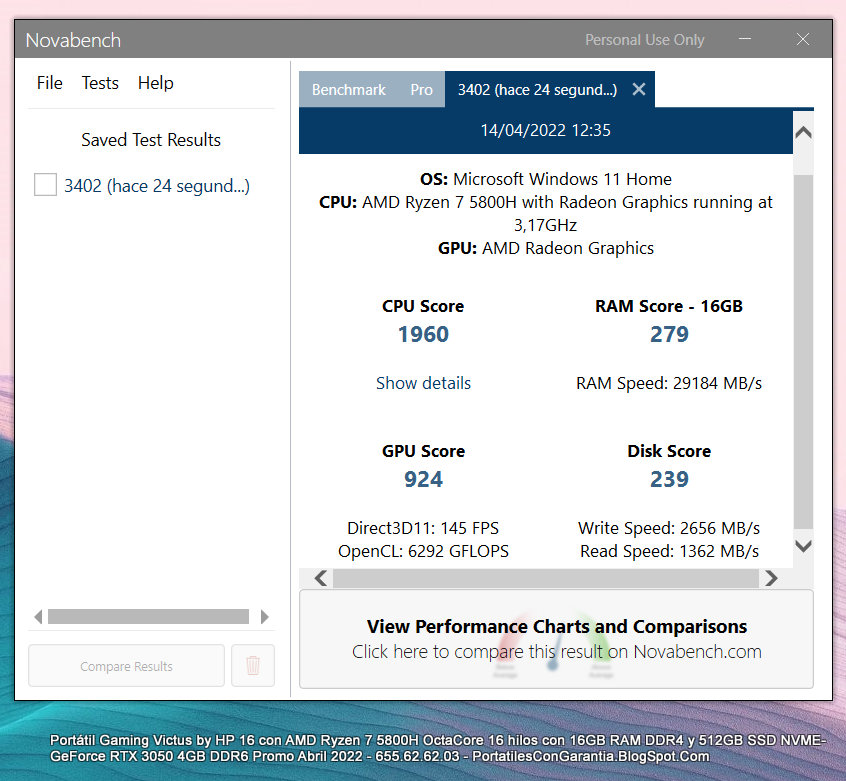
Task: Close the Novabench window
Action: 803,39
